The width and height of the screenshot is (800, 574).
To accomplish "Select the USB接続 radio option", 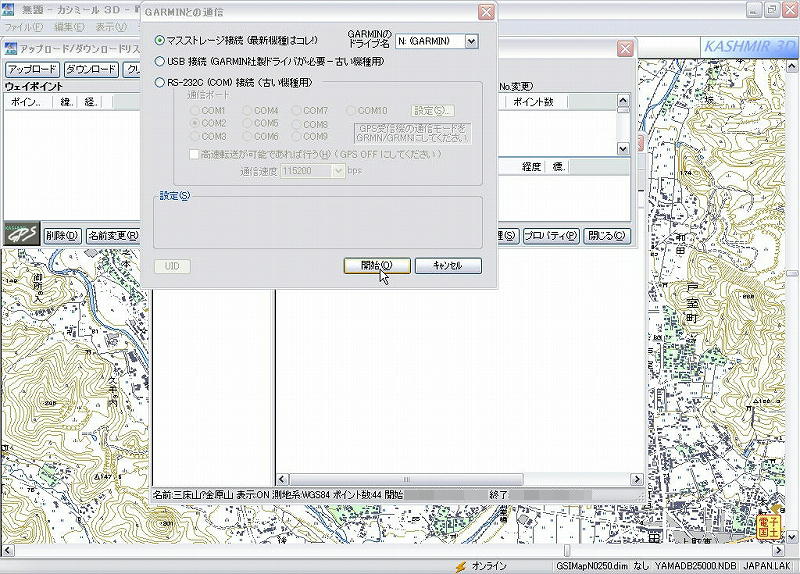I will pyautogui.click(x=160, y=62).
